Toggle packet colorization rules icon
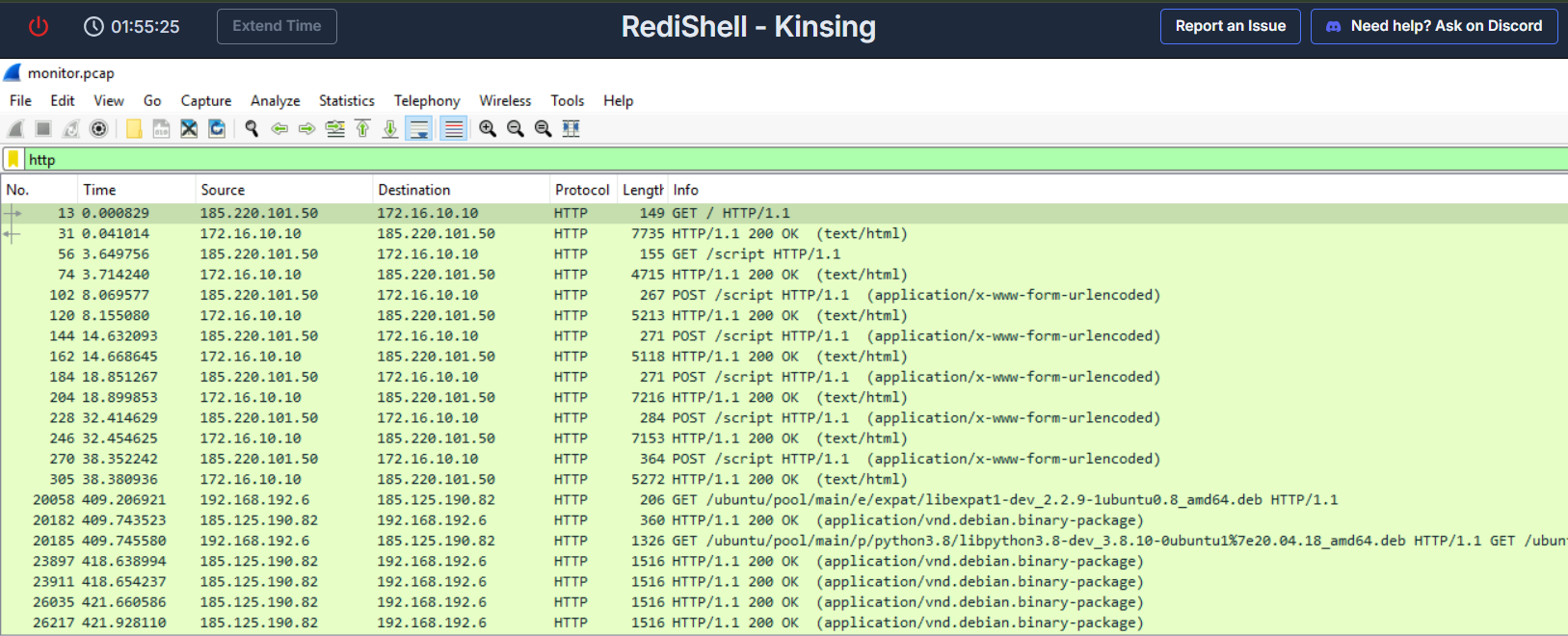The image size is (1568, 636). pos(454,128)
